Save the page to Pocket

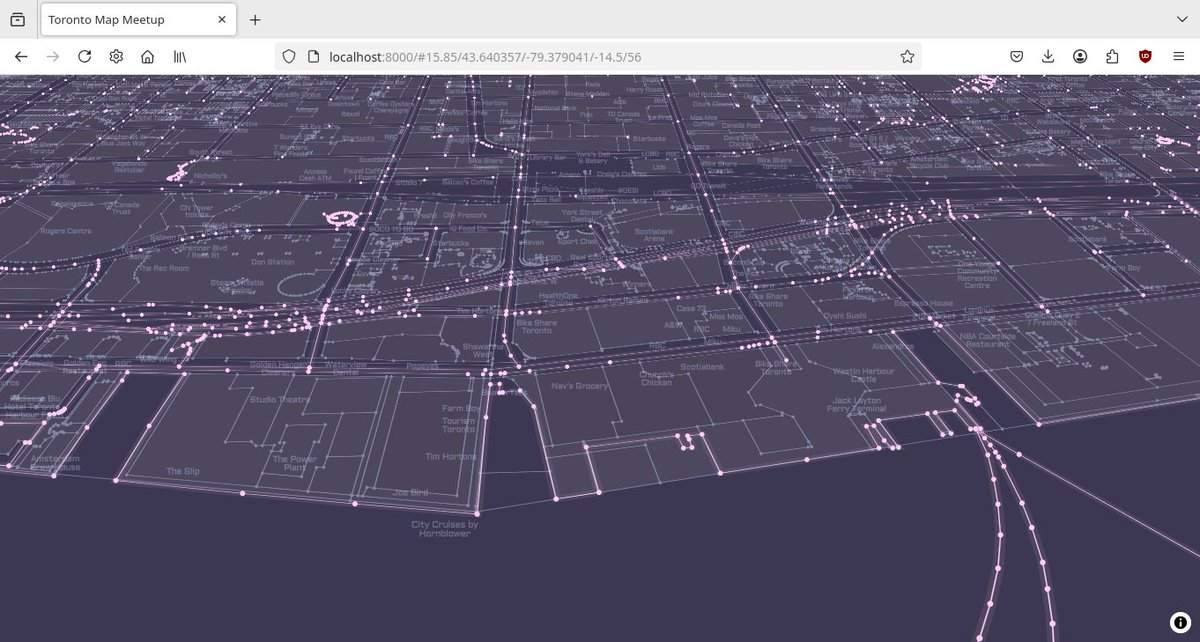(x=1016, y=56)
